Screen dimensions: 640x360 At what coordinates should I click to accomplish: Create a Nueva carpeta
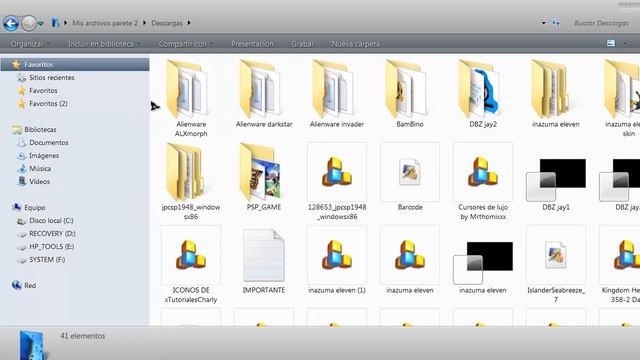356,44
